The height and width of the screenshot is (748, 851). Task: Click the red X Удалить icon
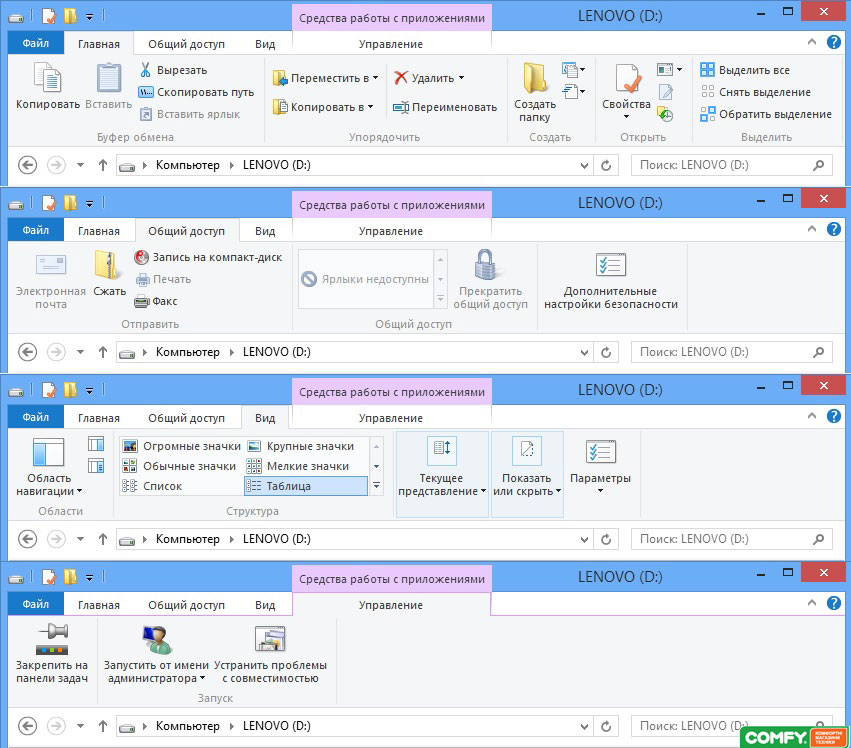401,78
